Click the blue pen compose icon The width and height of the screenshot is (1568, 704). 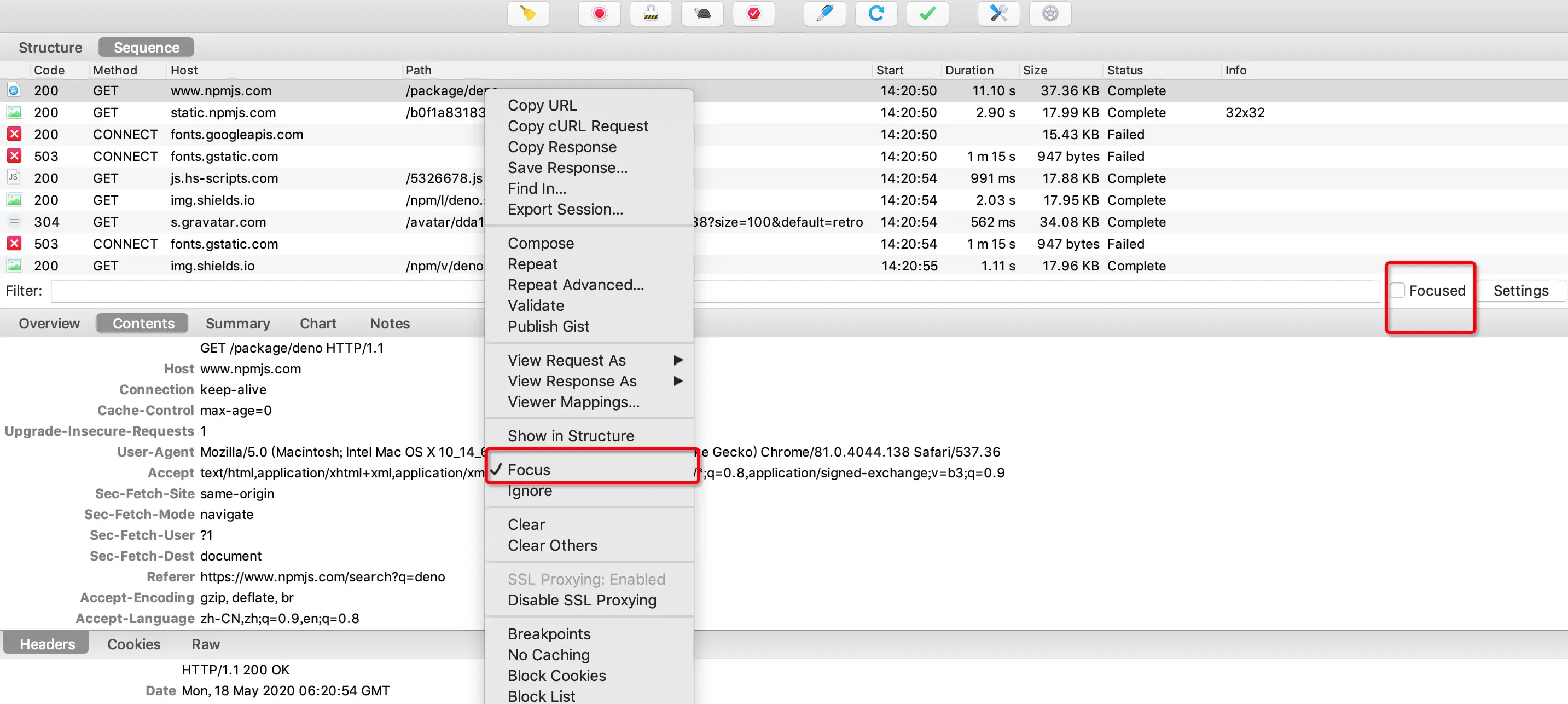pyautogui.click(x=825, y=13)
